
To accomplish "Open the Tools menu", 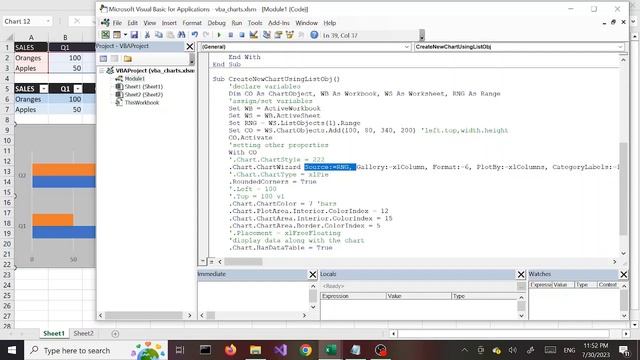I will (x=255, y=23).
